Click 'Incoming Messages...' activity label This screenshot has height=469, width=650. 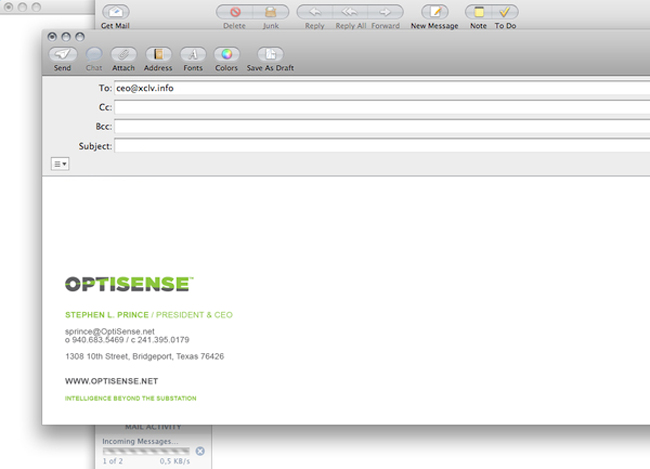(140, 441)
